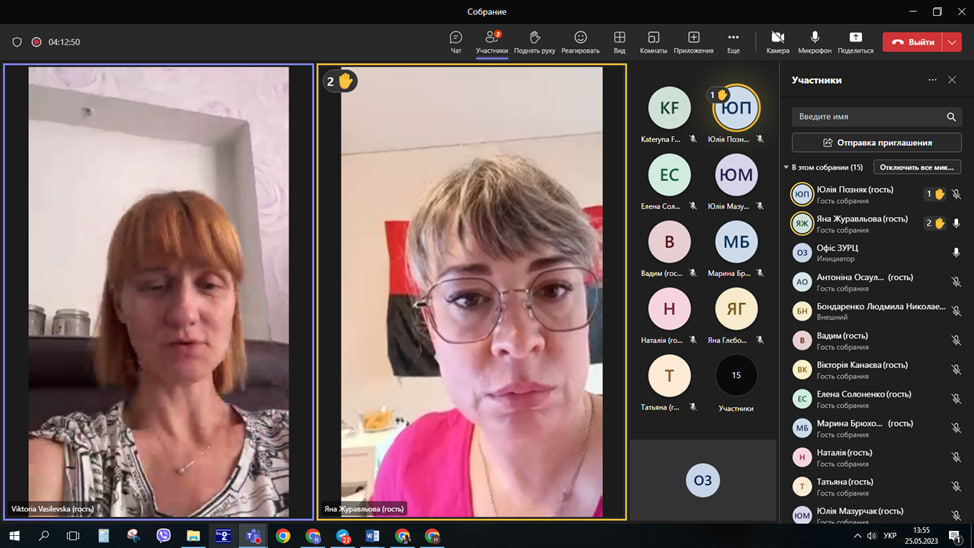Select Татьяна (гость) in participant list

876,486
